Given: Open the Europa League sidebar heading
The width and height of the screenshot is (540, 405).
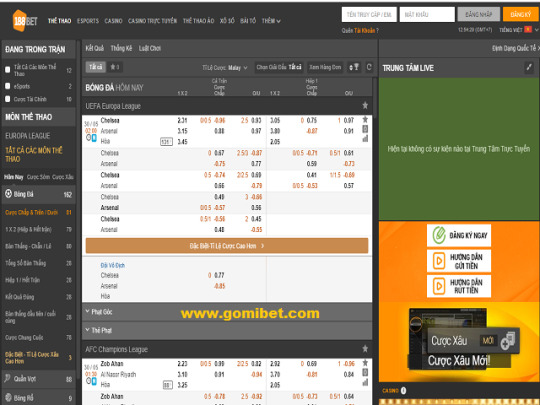Looking at the screenshot, I should tap(28, 136).
